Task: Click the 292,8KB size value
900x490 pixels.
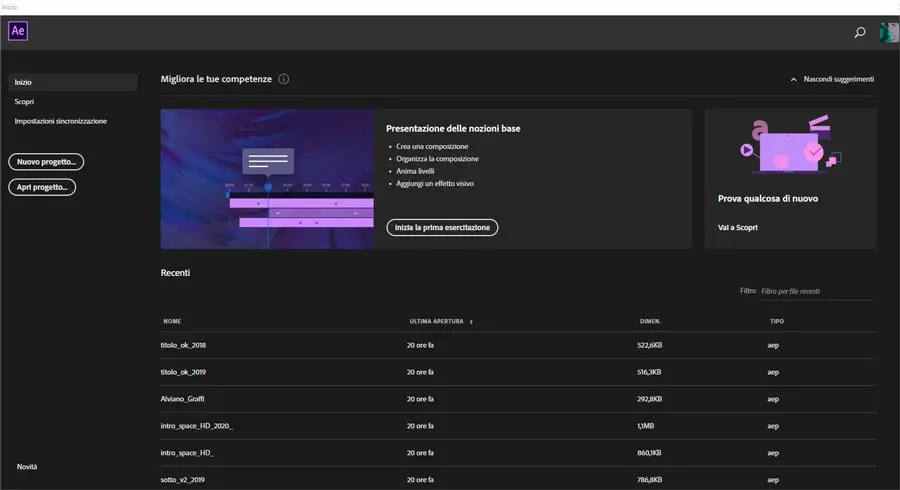Action: 649,399
